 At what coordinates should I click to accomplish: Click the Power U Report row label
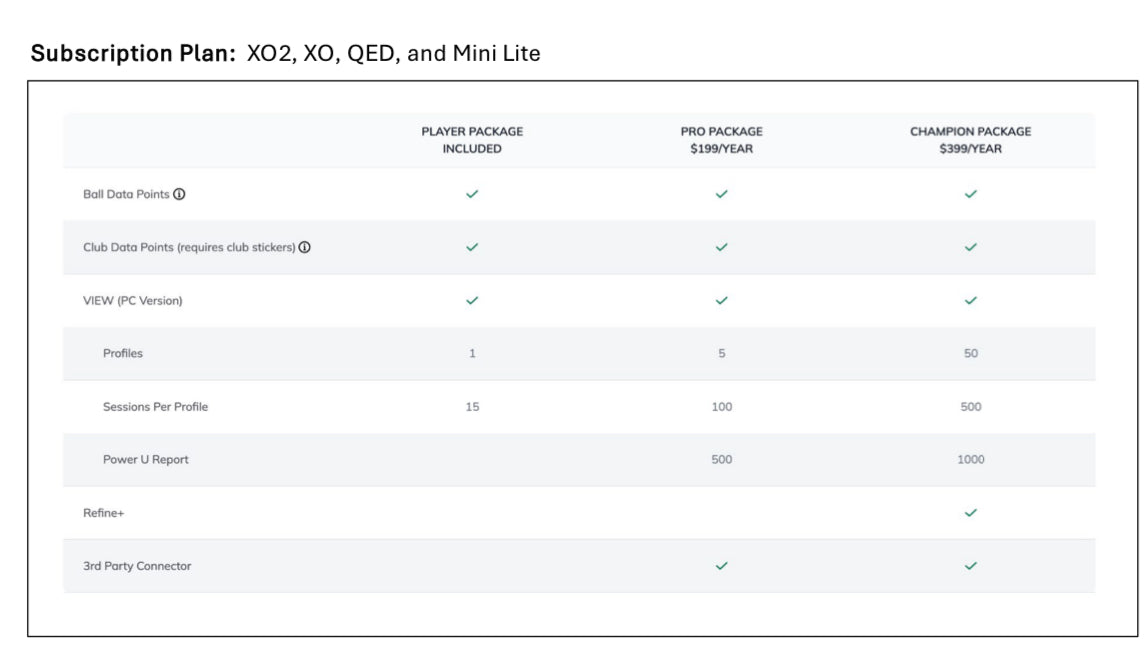pyautogui.click(x=145, y=460)
